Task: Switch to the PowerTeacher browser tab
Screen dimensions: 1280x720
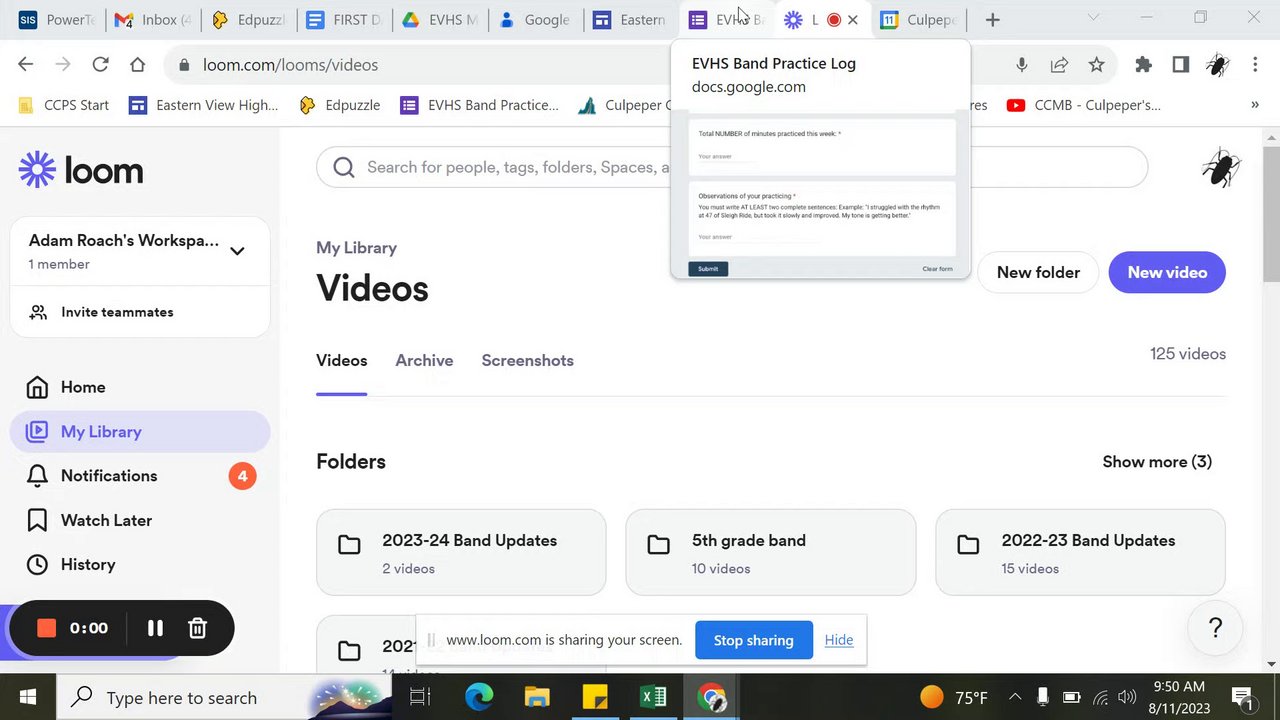Action: pyautogui.click(x=56, y=19)
